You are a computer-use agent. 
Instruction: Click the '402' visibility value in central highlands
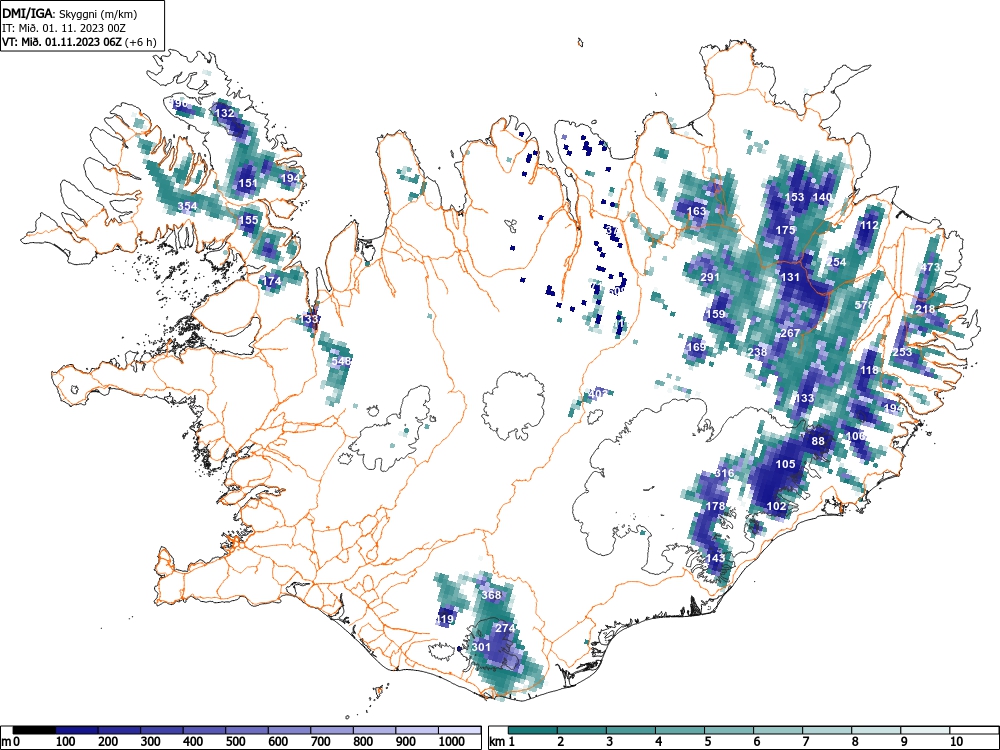click(598, 393)
